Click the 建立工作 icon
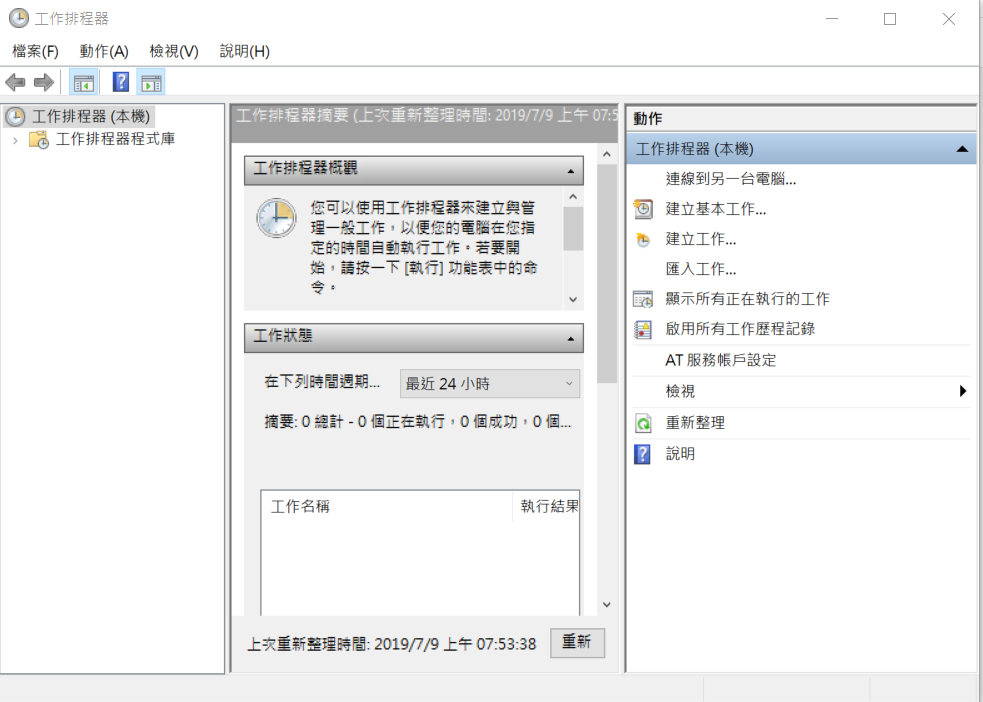This screenshot has width=983, height=702. click(x=643, y=239)
